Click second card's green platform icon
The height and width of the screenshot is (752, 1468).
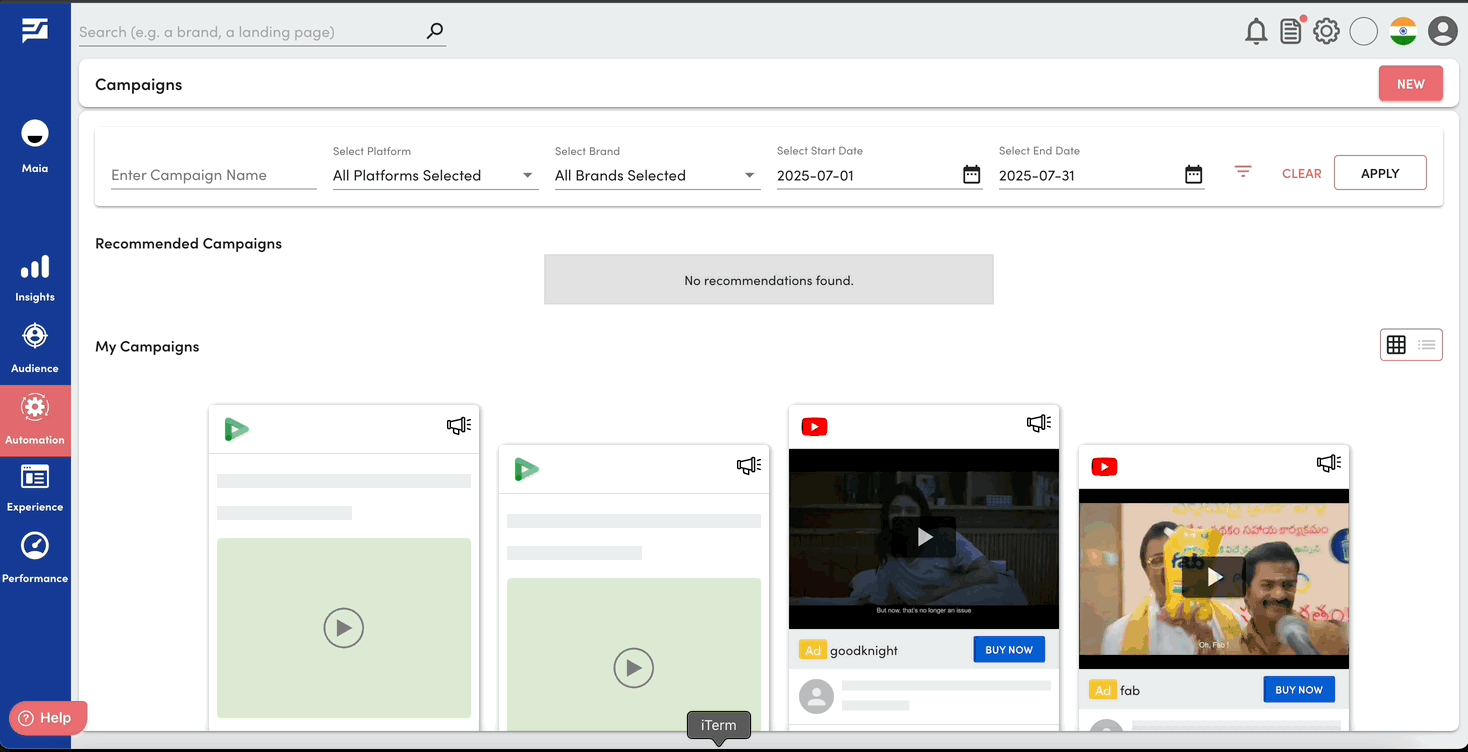[x=526, y=470]
